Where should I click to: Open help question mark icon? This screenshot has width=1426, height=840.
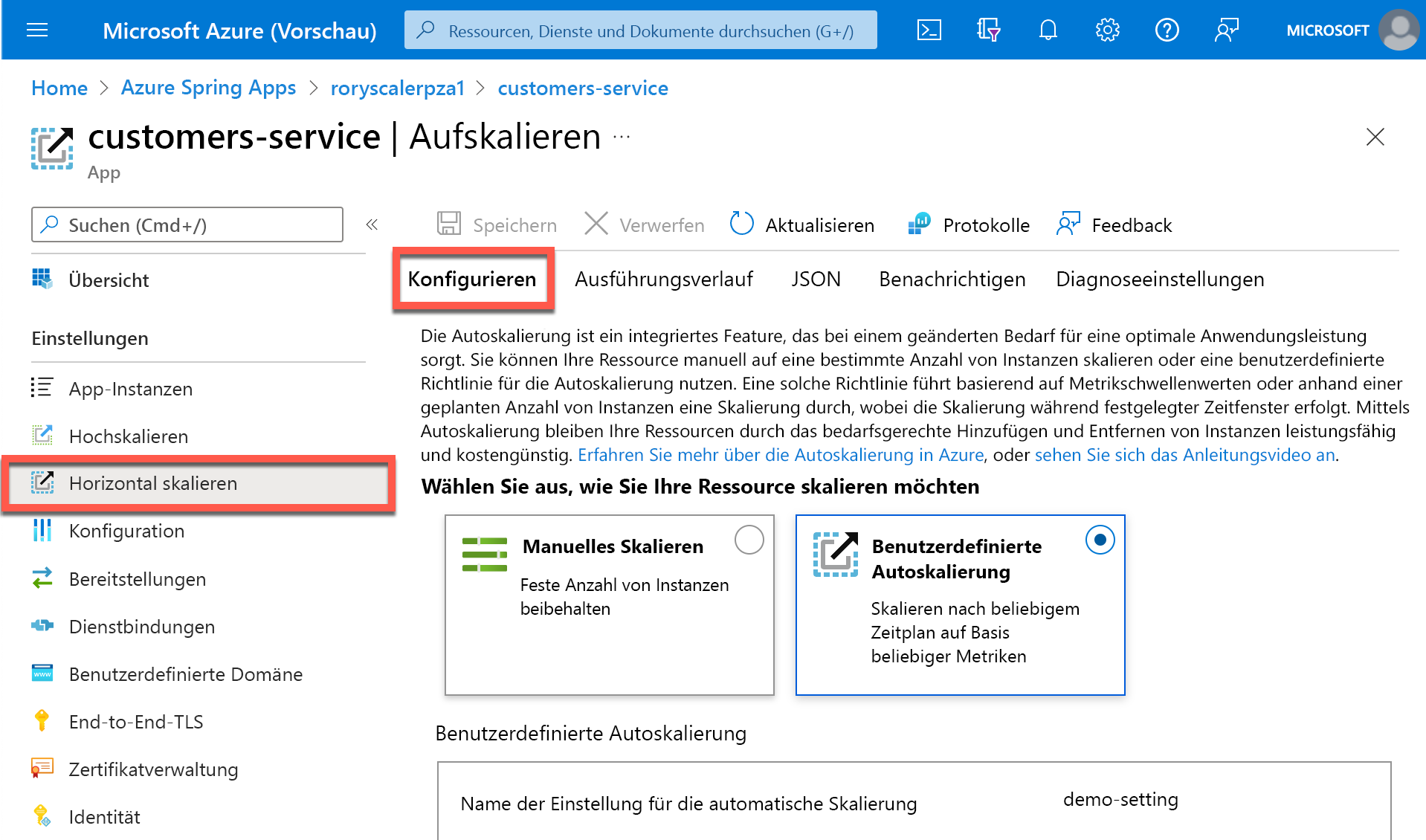(1167, 30)
